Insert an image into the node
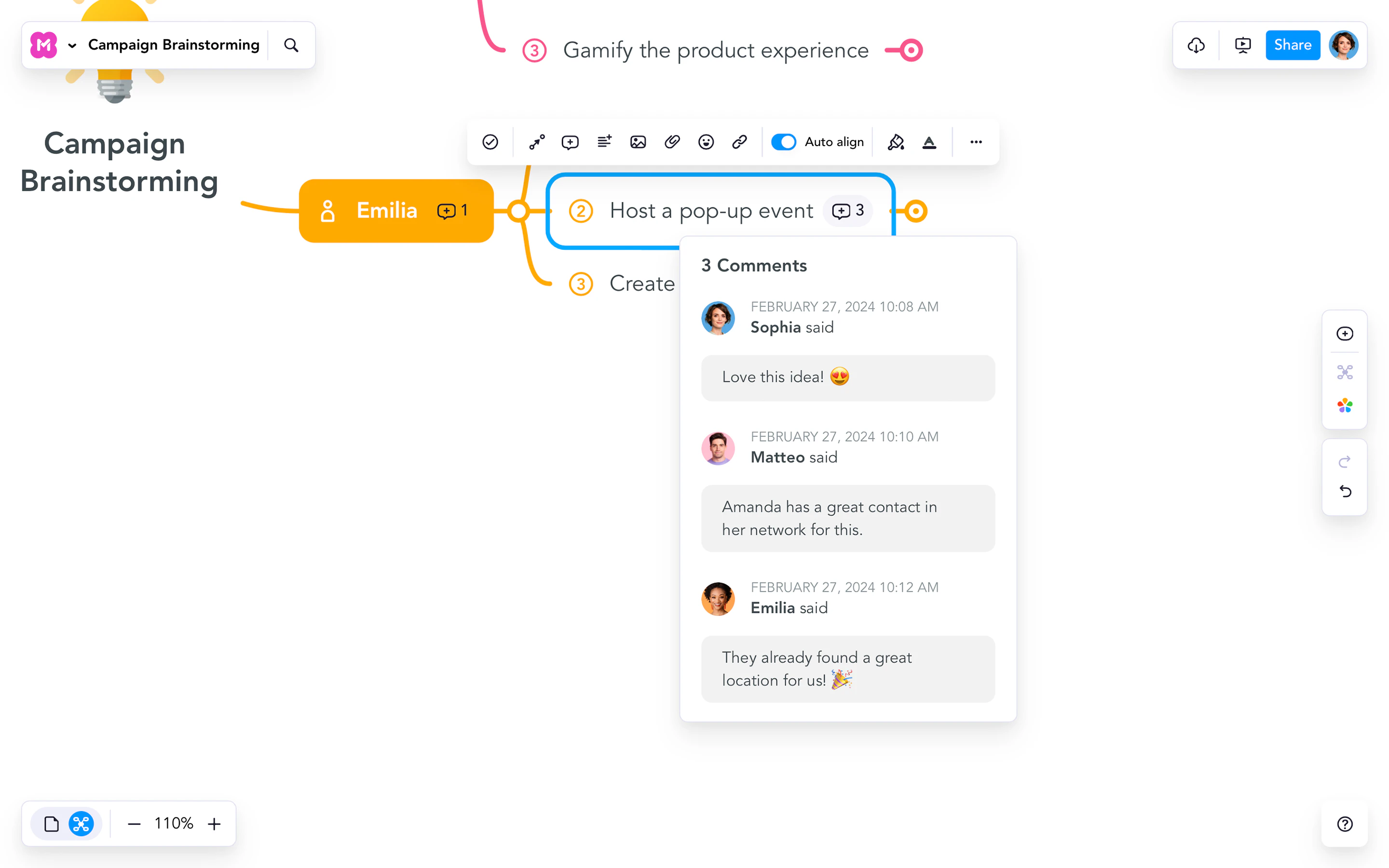The width and height of the screenshot is (1389, 868). tap(638, 142)
